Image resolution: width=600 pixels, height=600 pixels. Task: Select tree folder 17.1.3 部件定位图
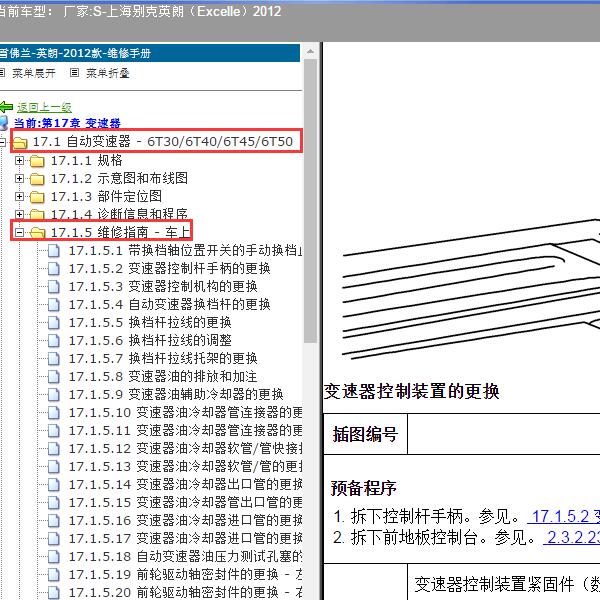(x=106, y=196)
